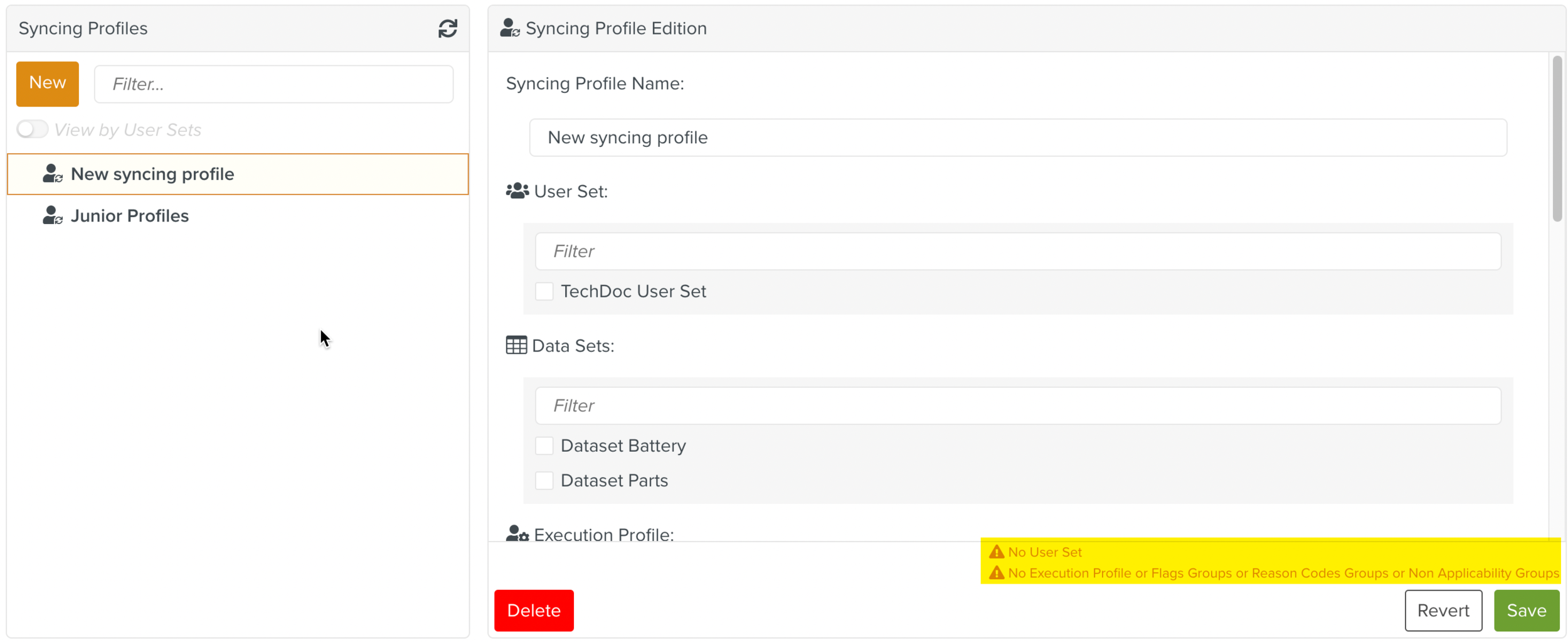Select Junior Profiles in the profile list
The image size is (1568, 642).
pos(130,216)
